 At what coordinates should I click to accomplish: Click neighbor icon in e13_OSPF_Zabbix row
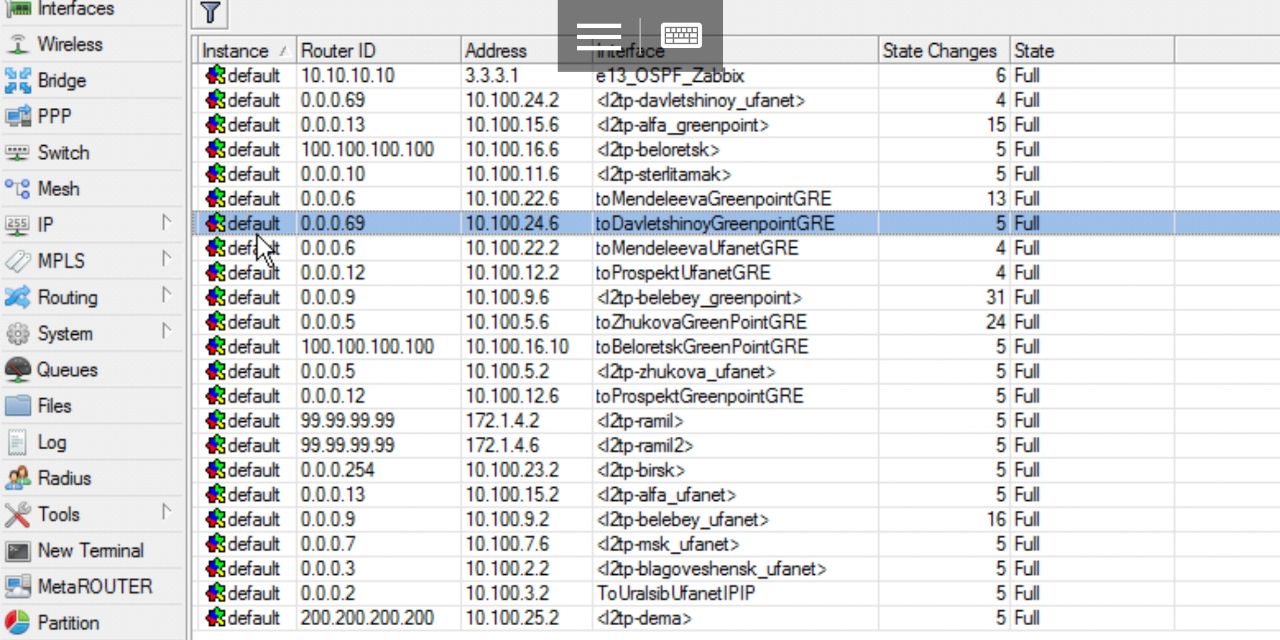point(215,75)
